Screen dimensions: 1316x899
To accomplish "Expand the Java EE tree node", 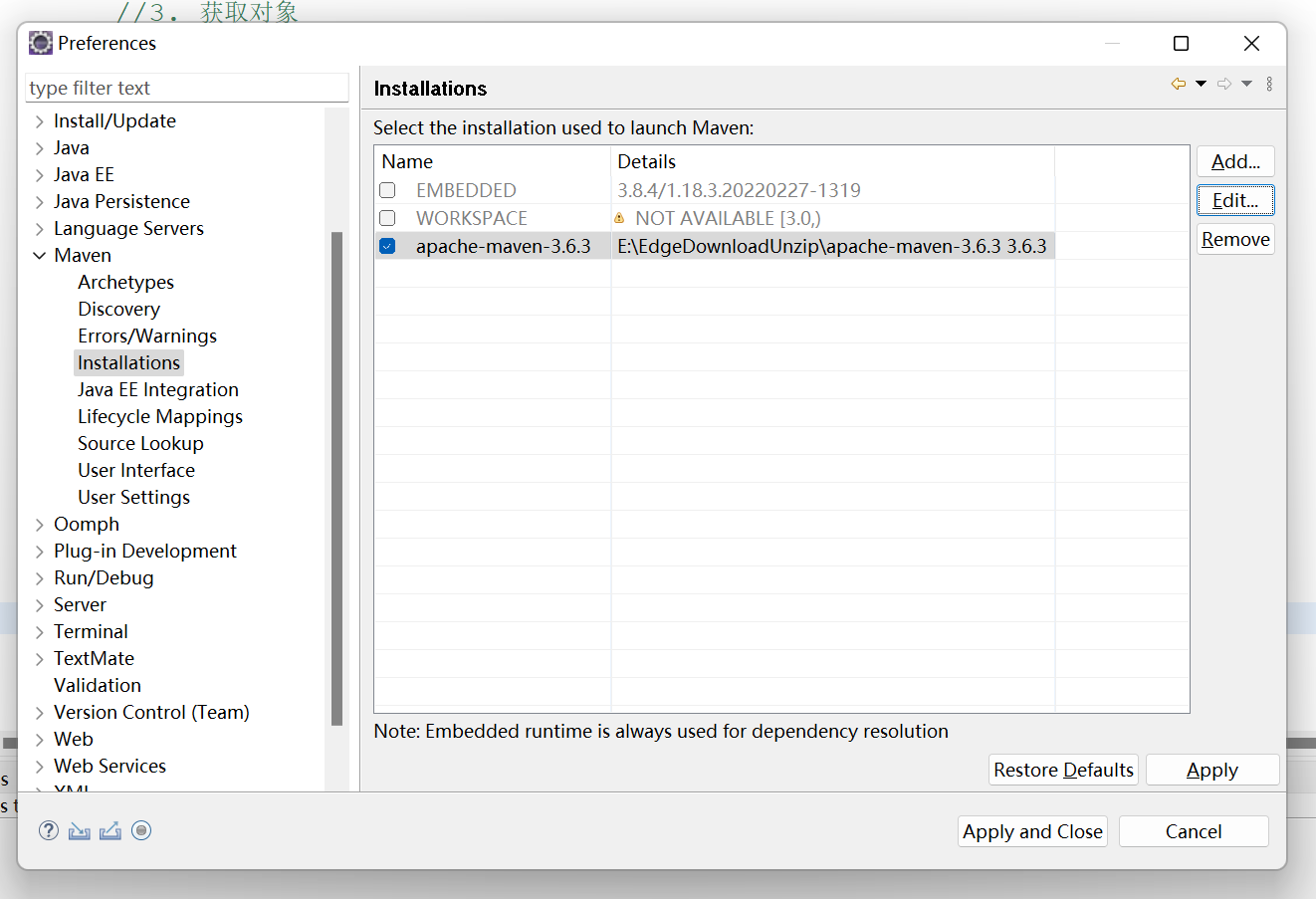I will point(40,175).
